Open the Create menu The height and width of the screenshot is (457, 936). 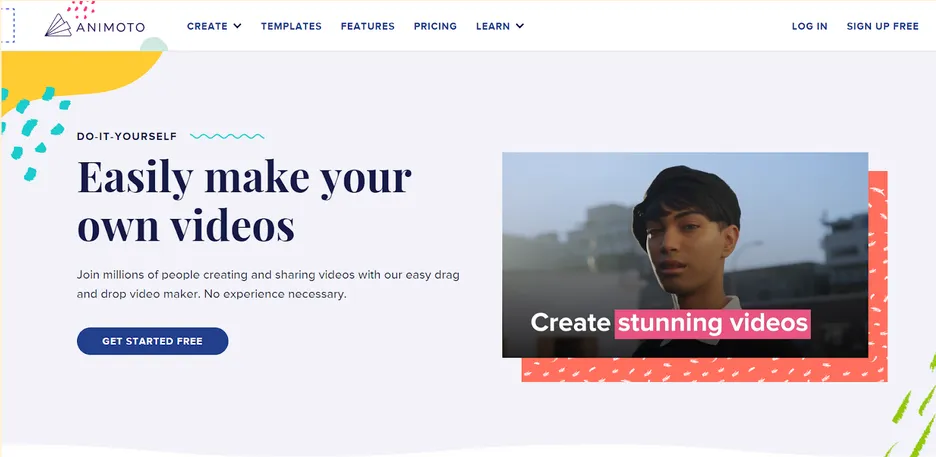[207, 26]
